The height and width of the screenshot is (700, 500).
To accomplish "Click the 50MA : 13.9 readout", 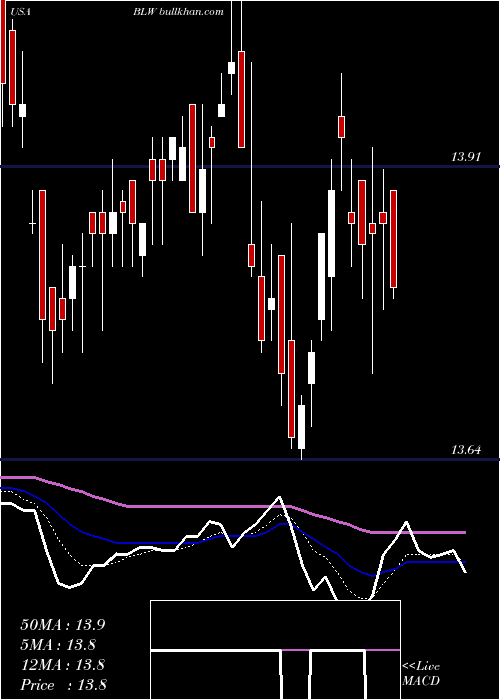I will [63, 625].
